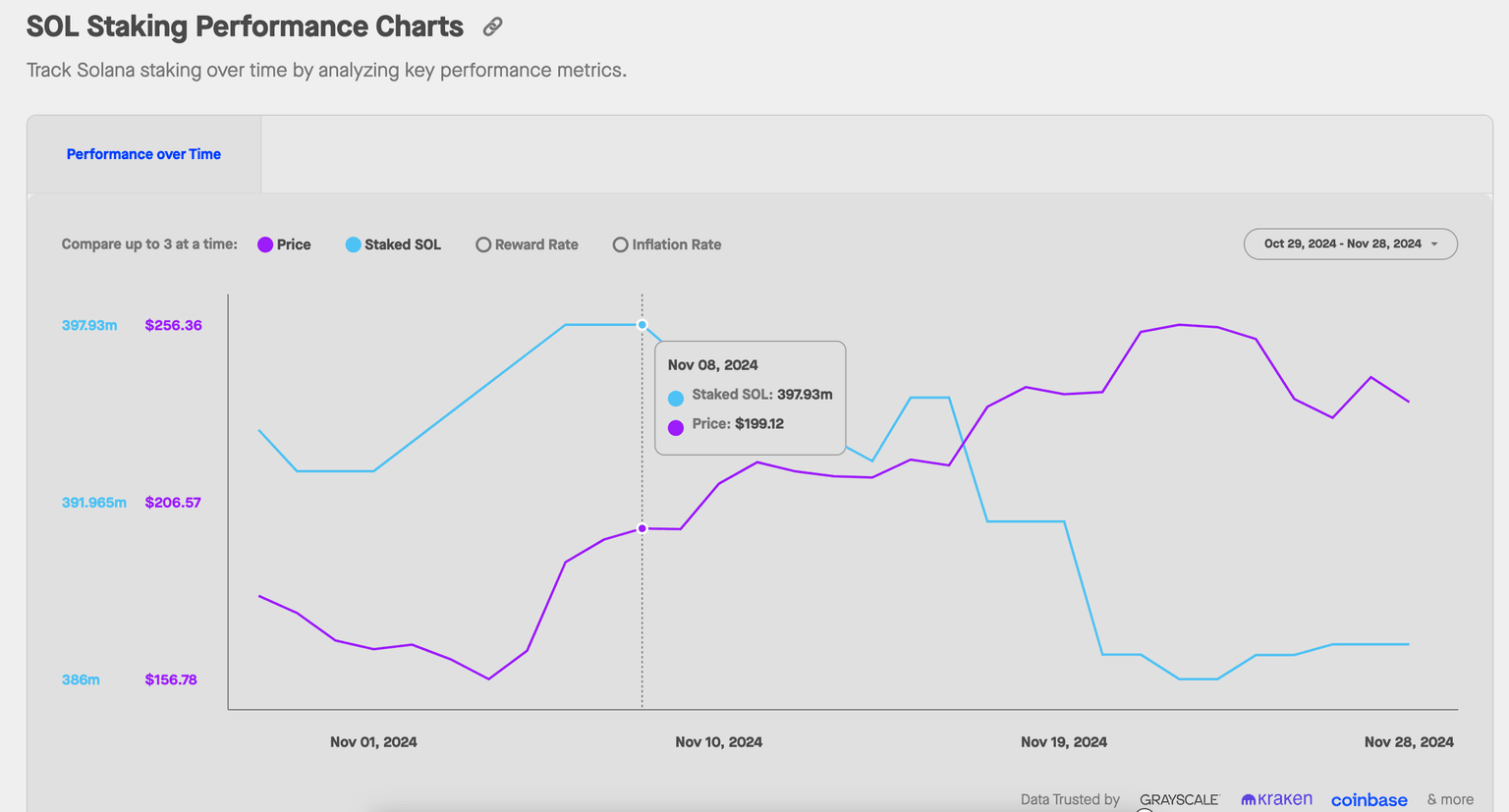Screen dimensions: 1509x812
Task: Click the $256.36 price axis label
Action: (x=174, y=325)
